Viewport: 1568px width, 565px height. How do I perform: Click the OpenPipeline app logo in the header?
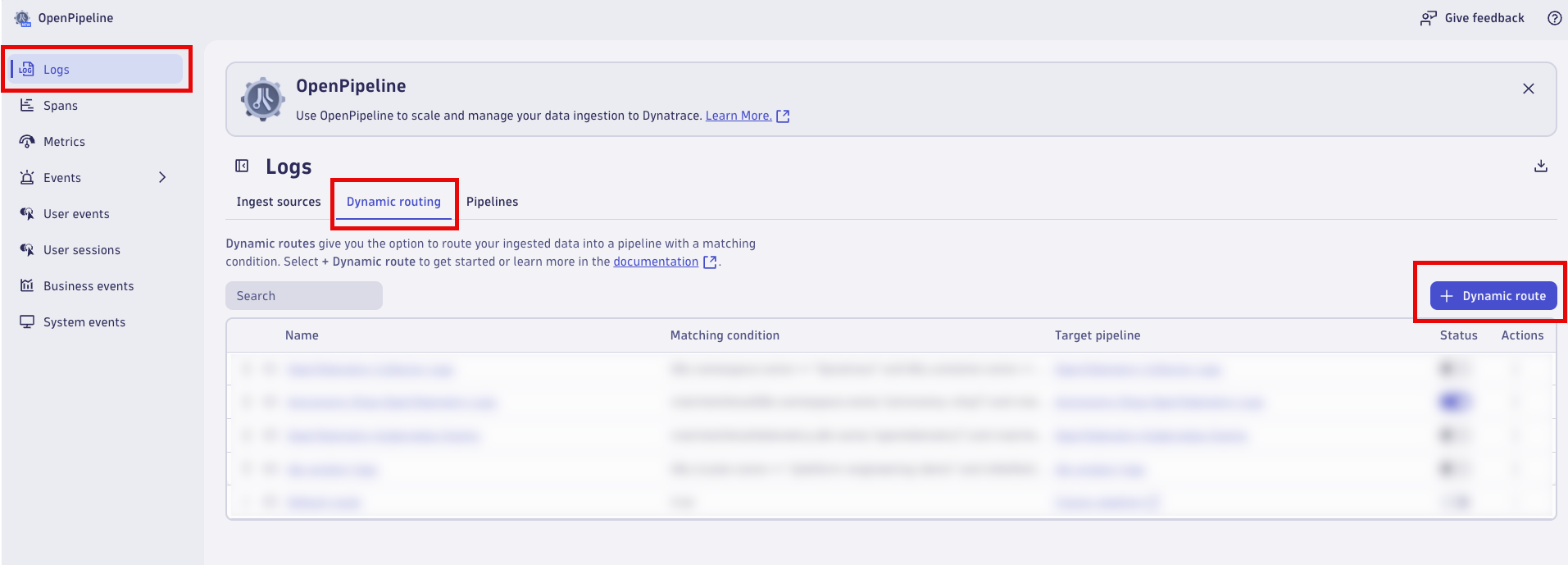click(22, 18)
